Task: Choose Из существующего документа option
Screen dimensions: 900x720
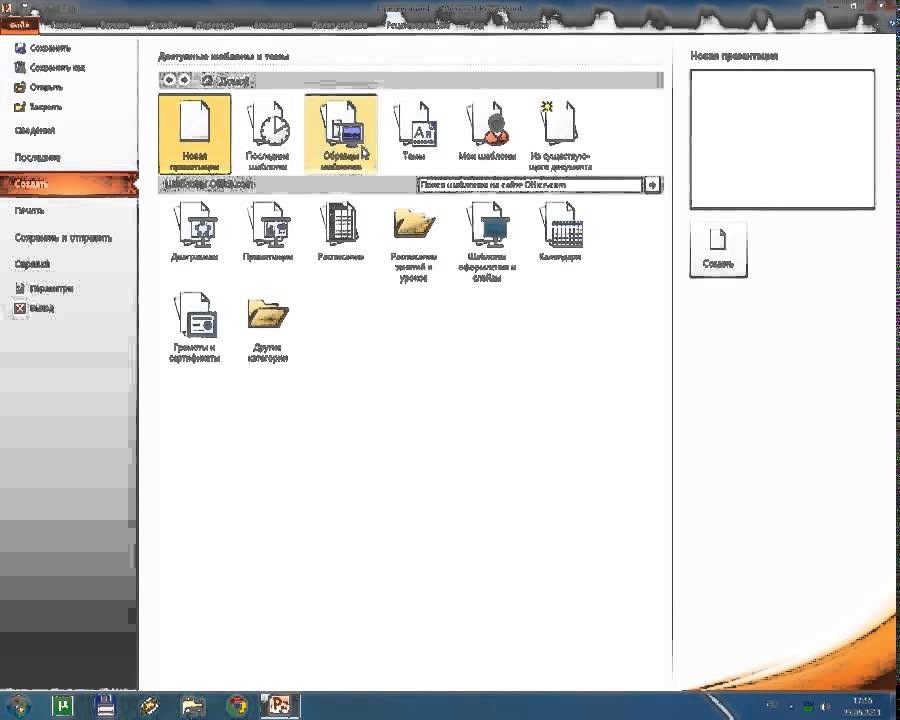Action: 560,134
